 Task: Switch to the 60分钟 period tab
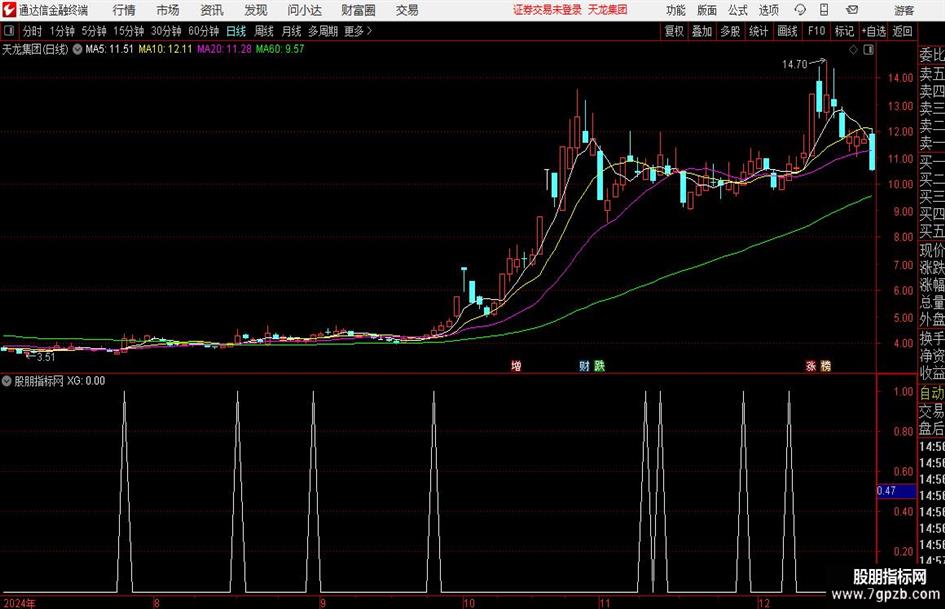coord(204,31)
